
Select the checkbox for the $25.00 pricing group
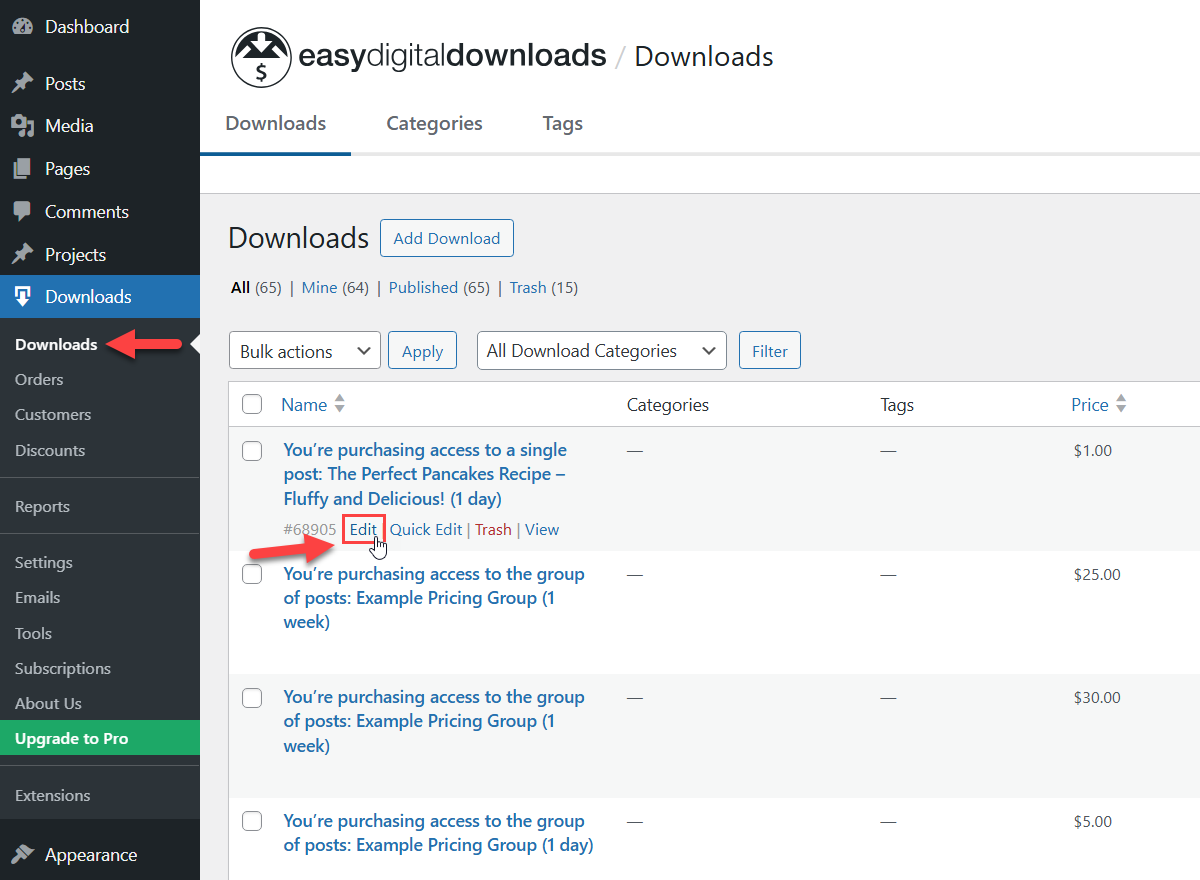pos(252,574)
